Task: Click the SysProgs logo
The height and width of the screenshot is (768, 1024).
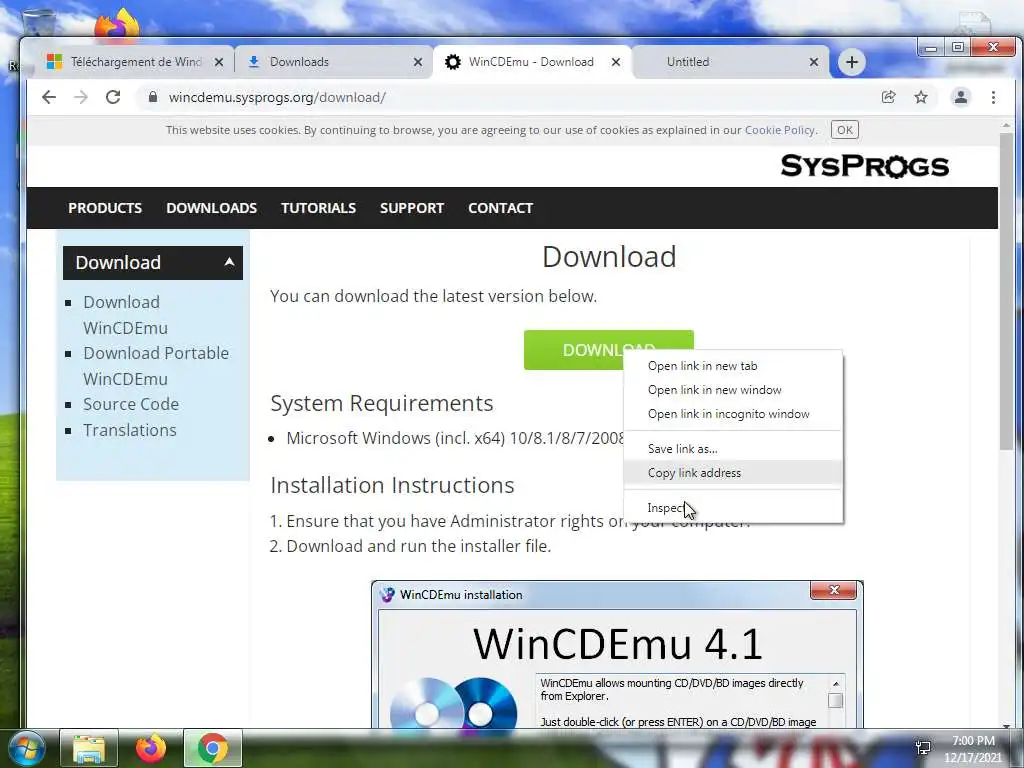Action: coord(865,166)
